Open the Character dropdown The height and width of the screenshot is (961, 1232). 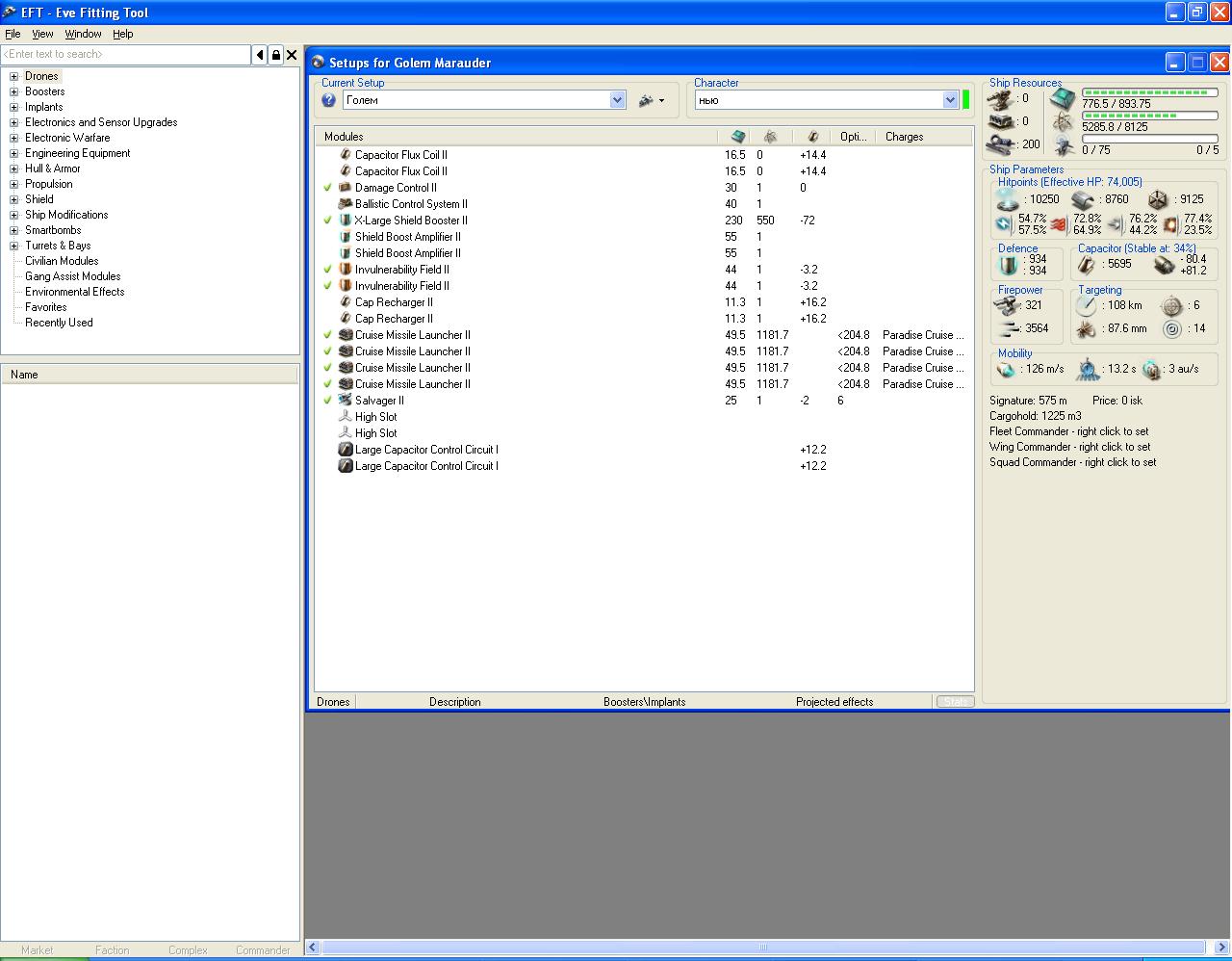click(950, 100)
